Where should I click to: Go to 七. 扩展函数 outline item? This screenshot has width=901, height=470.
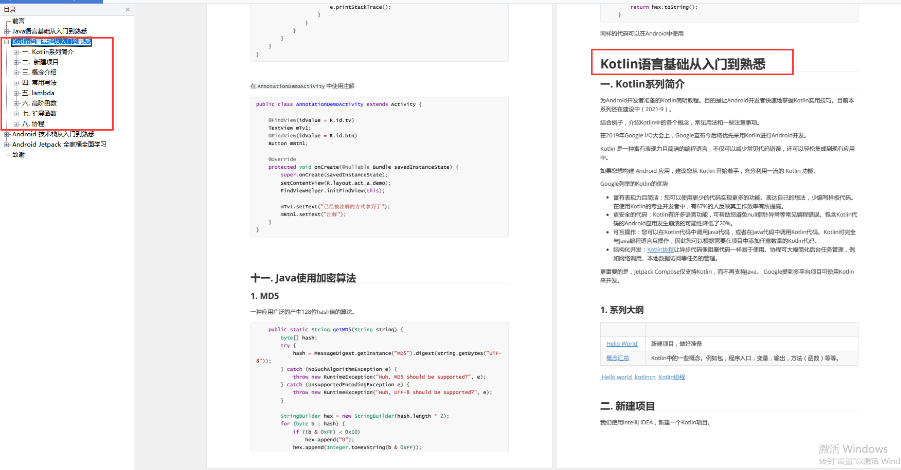coord(39,114)
